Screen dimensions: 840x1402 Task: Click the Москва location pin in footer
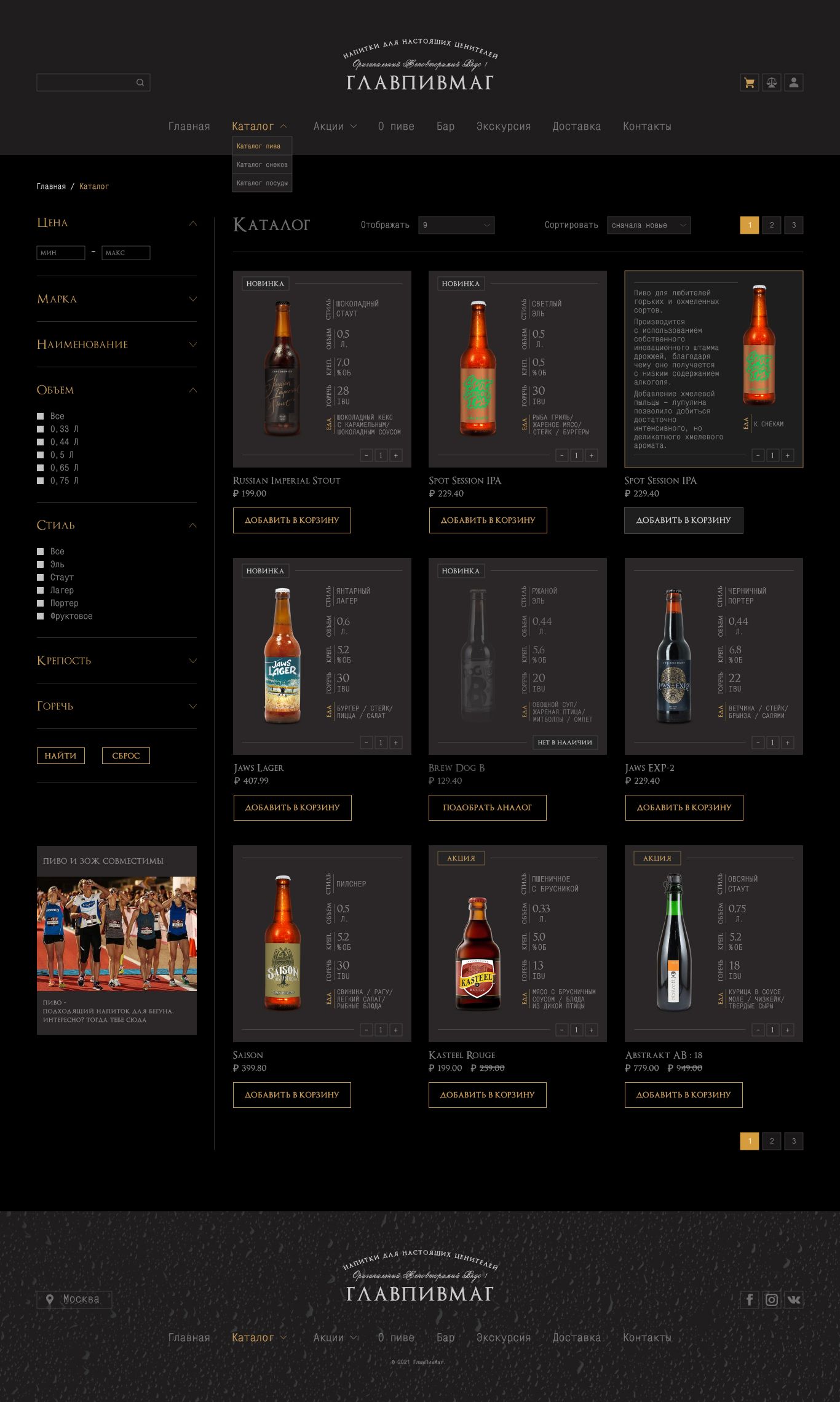50,1299
